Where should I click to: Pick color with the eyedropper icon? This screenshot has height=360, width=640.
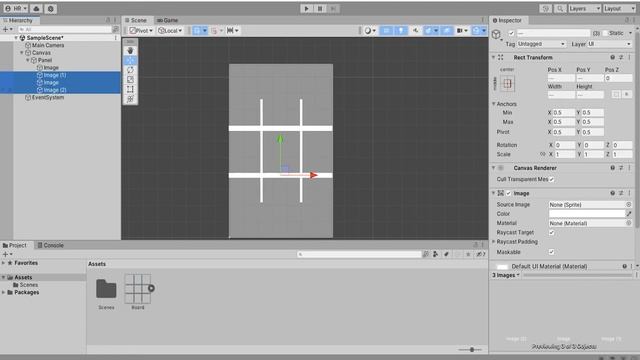coord(629,213)
